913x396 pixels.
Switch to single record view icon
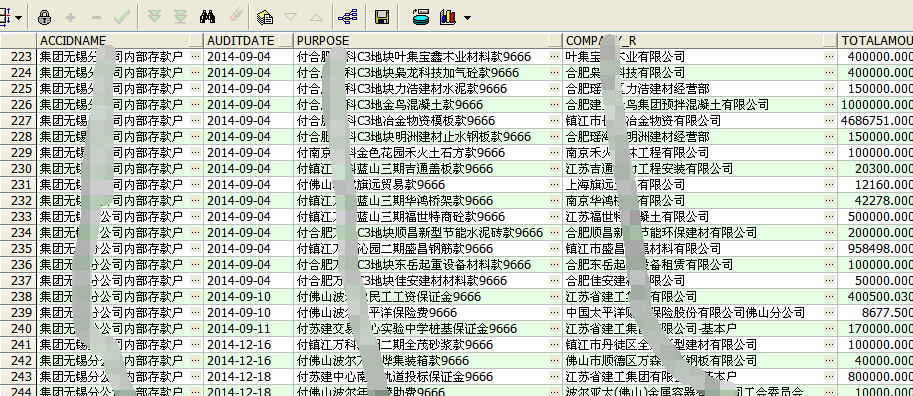265,17
